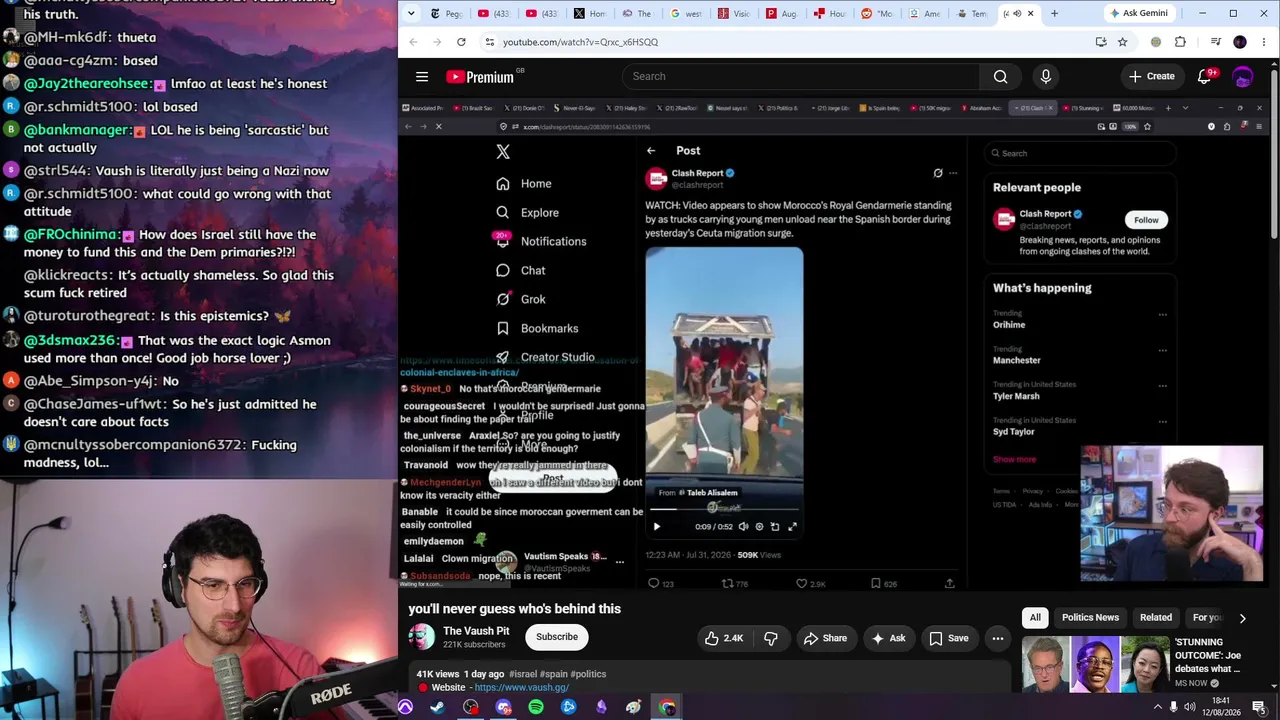The height and width of the screenshot is (720, 1280).
Task: Open the Chrome profile avatar
Action: tap(1240, 42)
